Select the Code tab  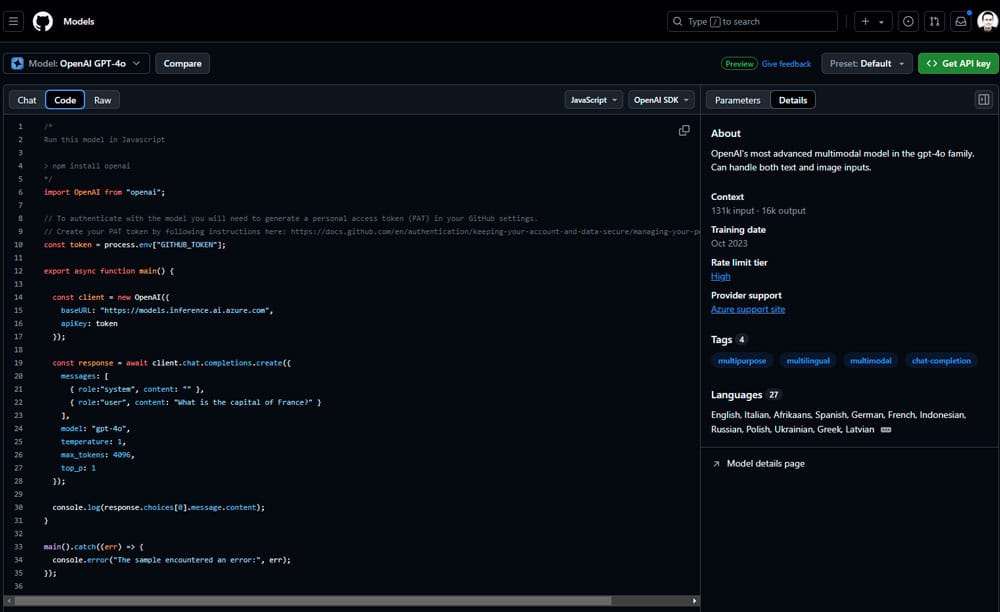click(65, 100)
